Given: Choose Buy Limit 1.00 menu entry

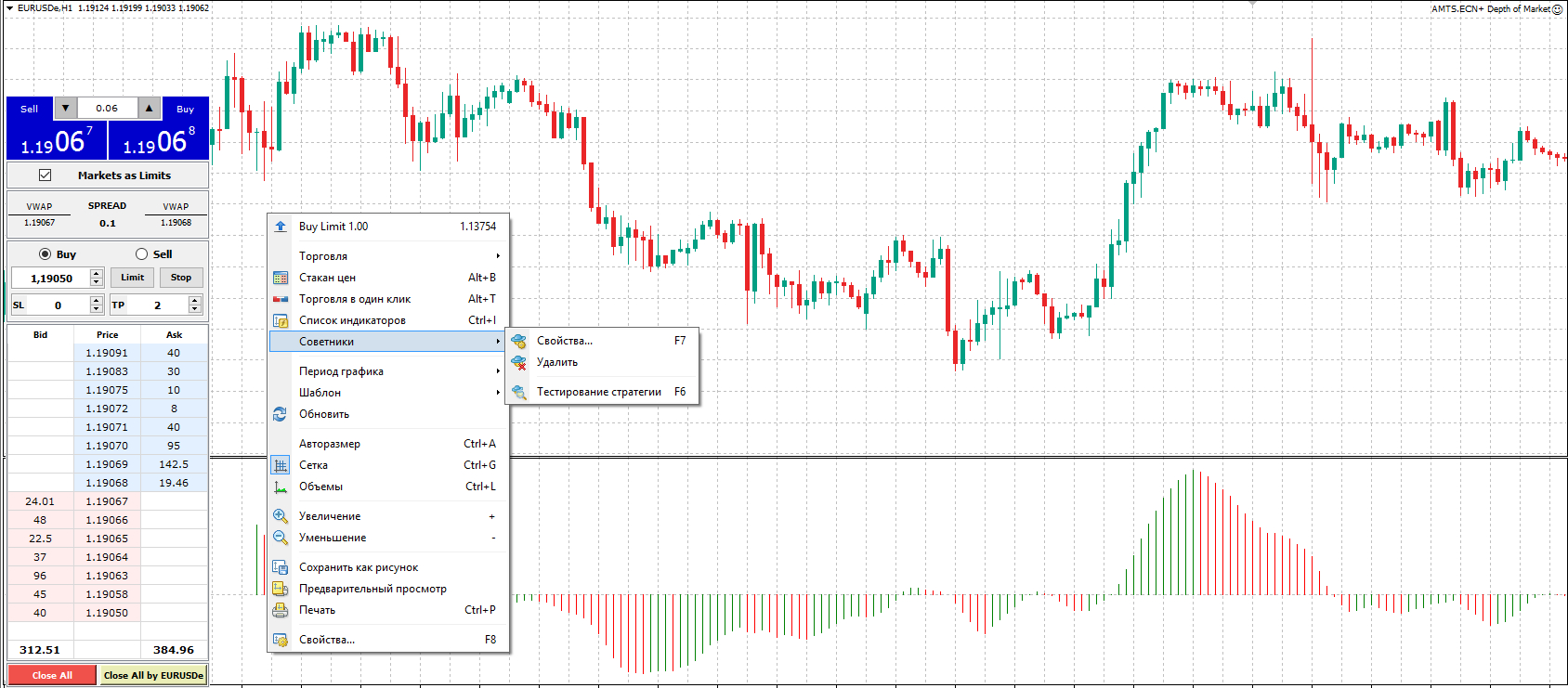Looking at the screenshot, I should click(x=388, y=227).
